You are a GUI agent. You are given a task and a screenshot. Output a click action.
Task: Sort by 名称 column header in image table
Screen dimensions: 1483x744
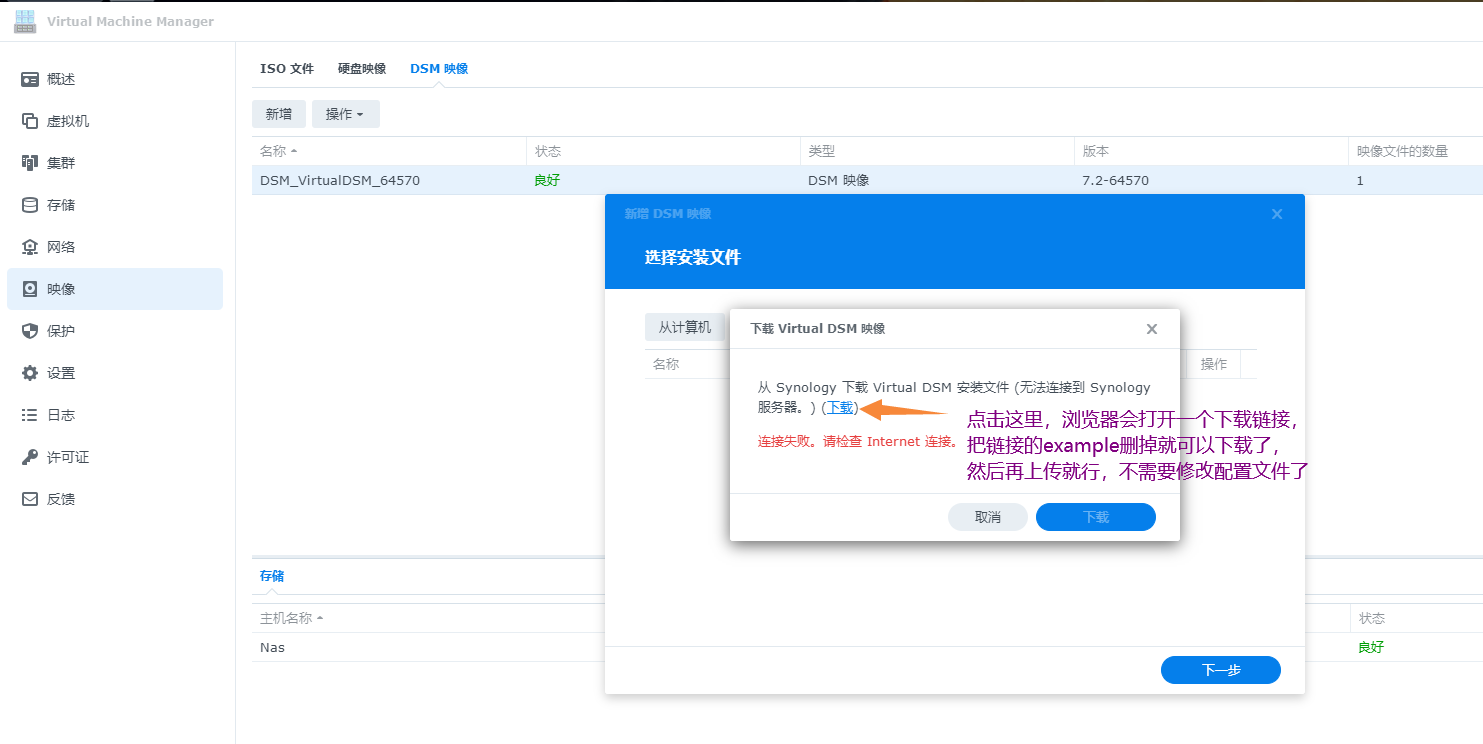click(388, 151)
